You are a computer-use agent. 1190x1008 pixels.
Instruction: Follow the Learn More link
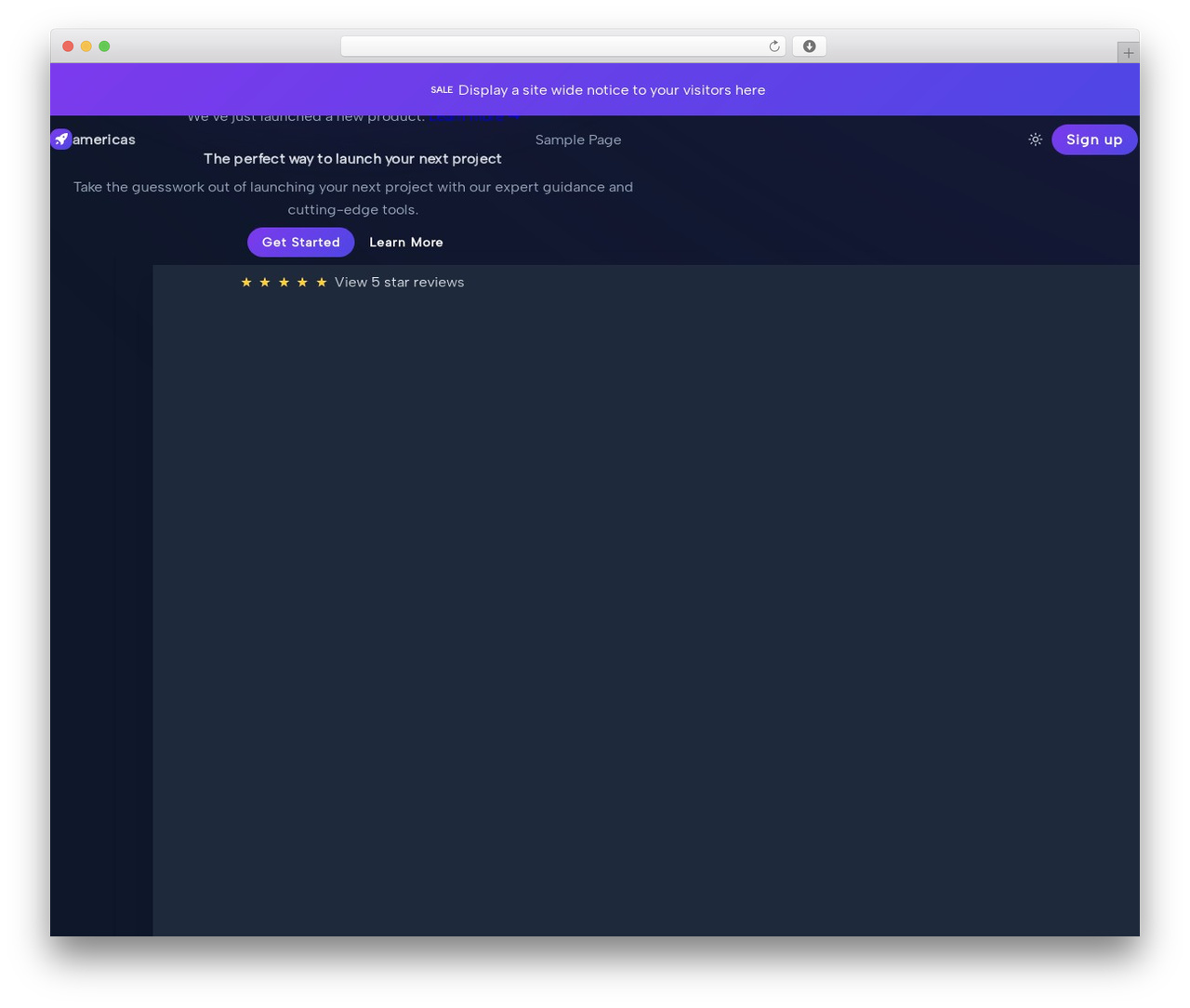(406, 242)
